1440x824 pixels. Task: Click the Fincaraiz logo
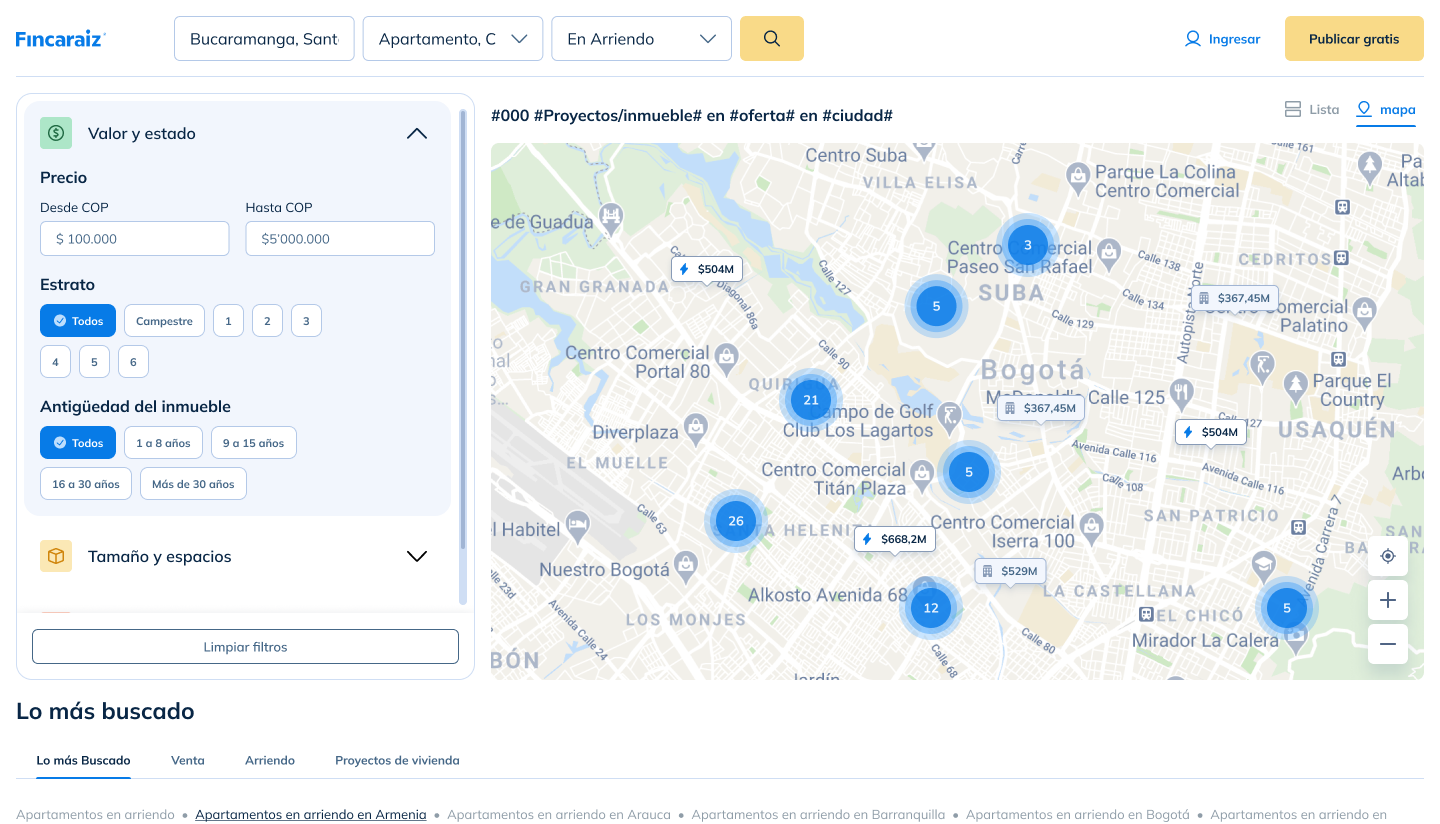(x=61, y=39)
